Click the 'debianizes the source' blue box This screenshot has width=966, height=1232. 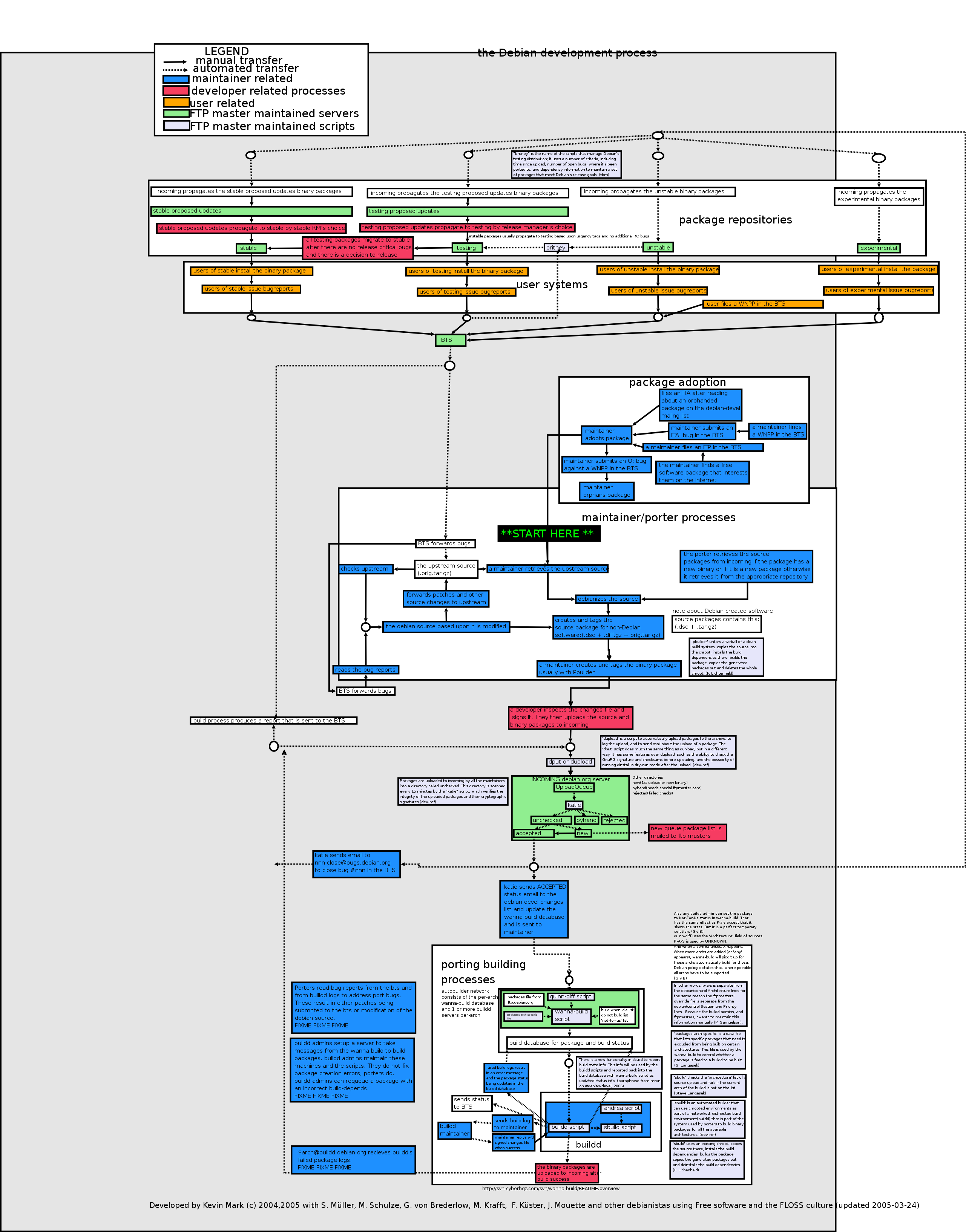point(608,599)
